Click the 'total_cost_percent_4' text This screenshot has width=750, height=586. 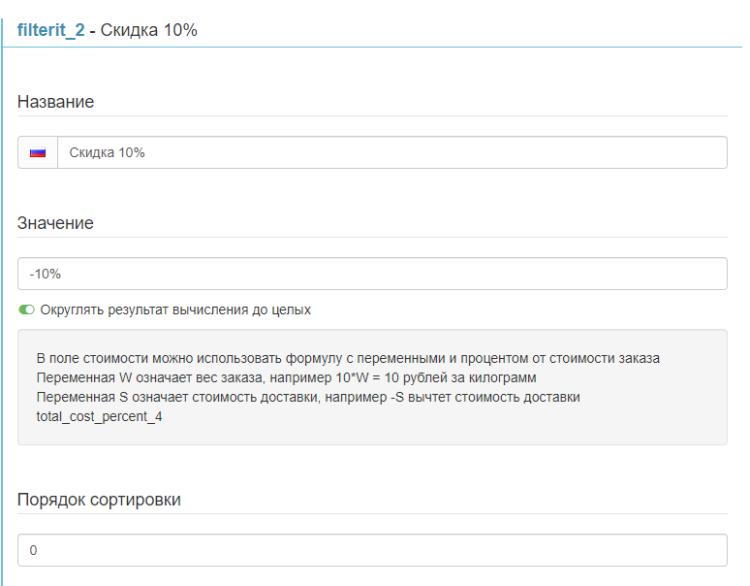tap(99, 417)
